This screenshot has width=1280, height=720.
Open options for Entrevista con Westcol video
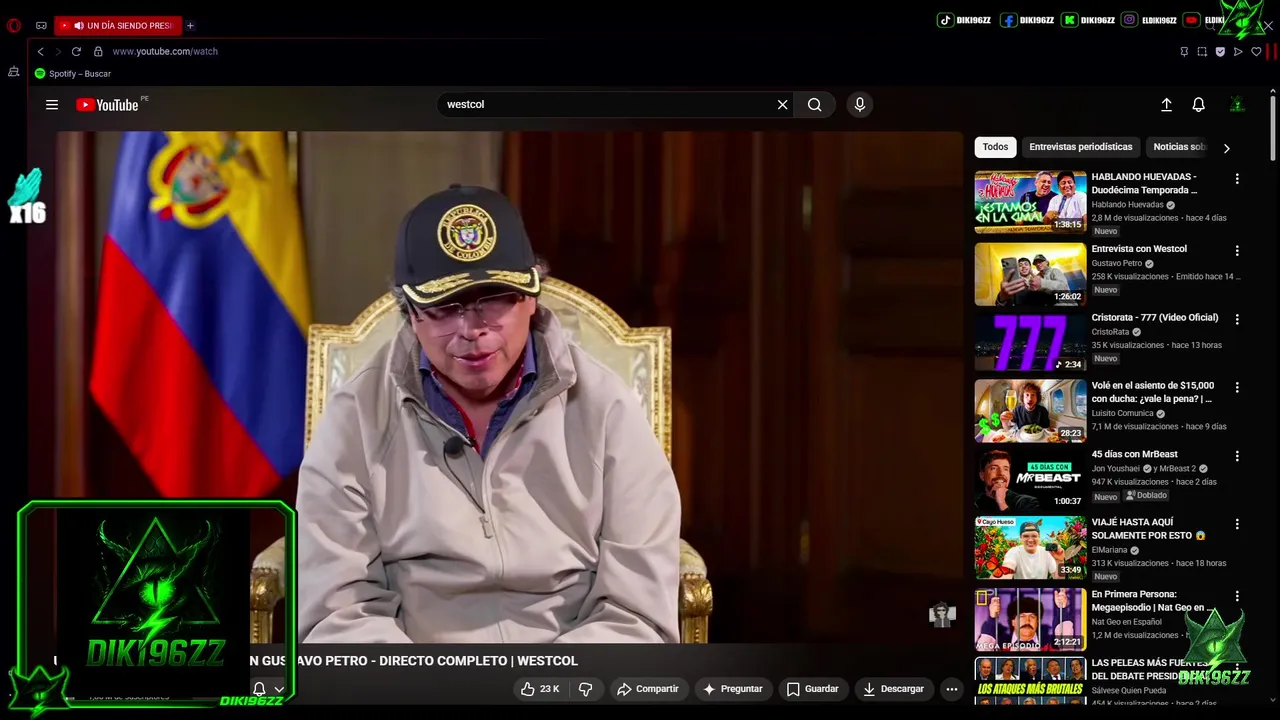pos(1237,251)
